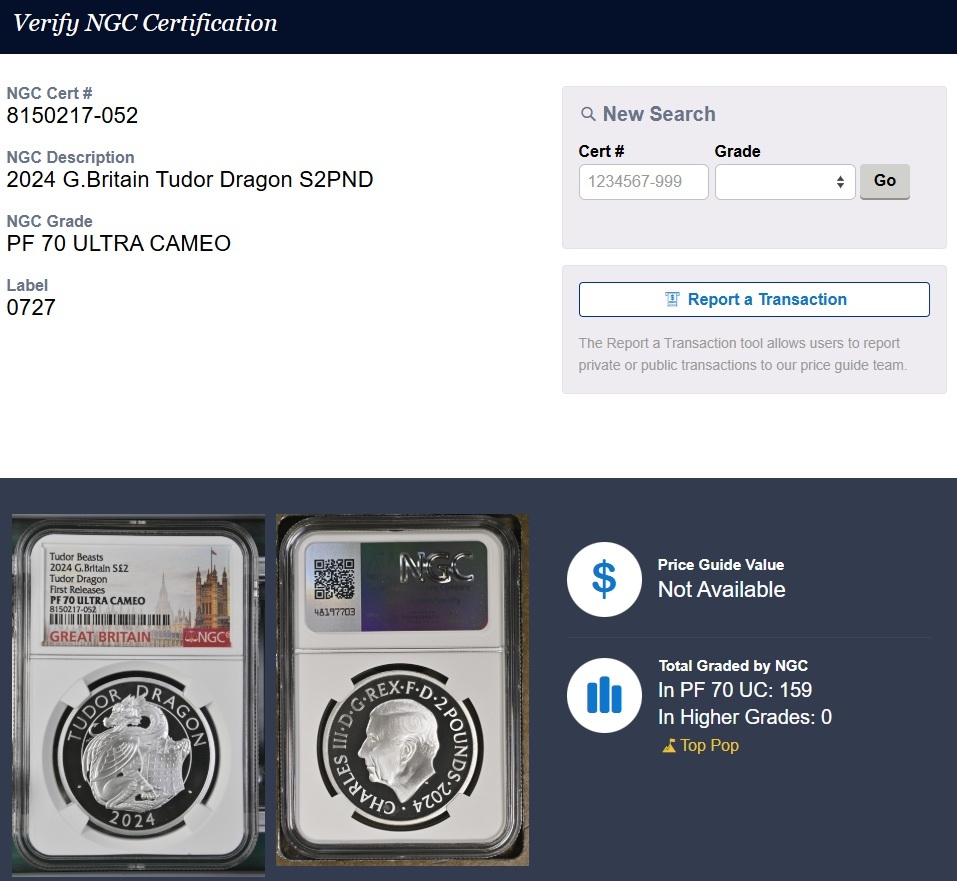Click the In PF 70 UC: 159 count
Viewport: 957px width, 881px height.
[735, 690]
